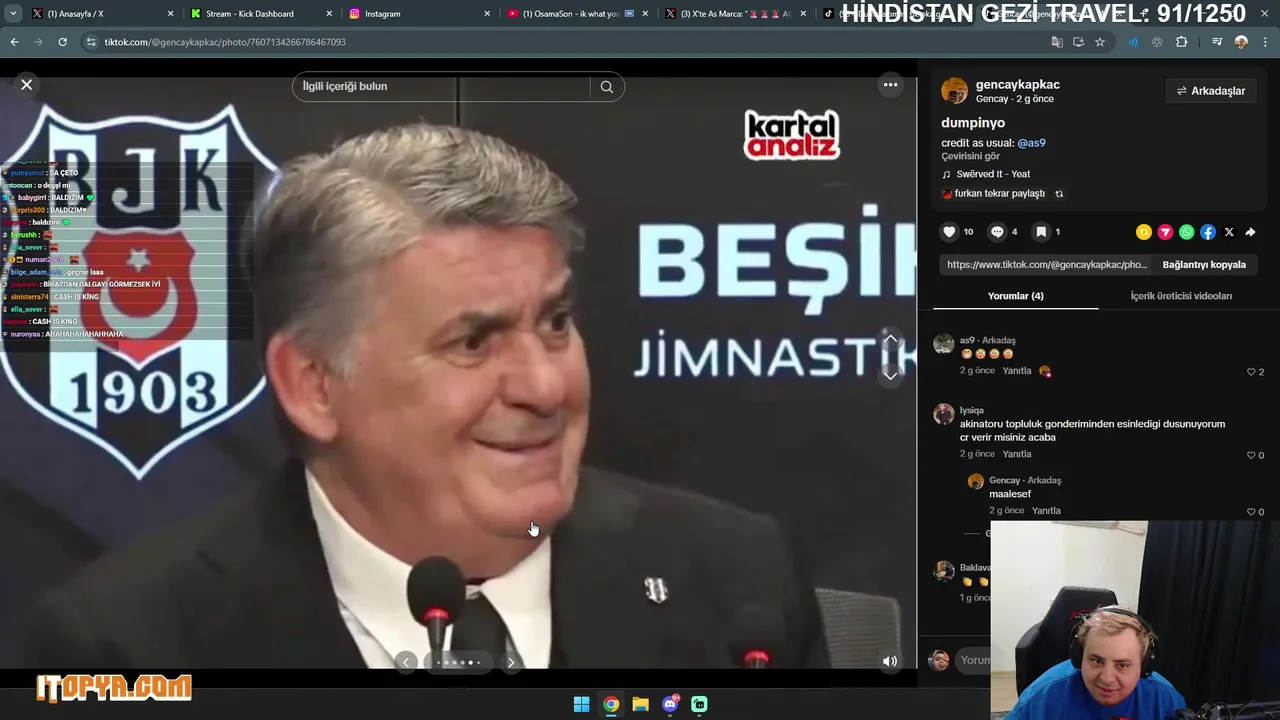Screen dimensions: 1280x720
Task: Like as9's comment
Action: pyautogui.click(x=1251, y=372)
